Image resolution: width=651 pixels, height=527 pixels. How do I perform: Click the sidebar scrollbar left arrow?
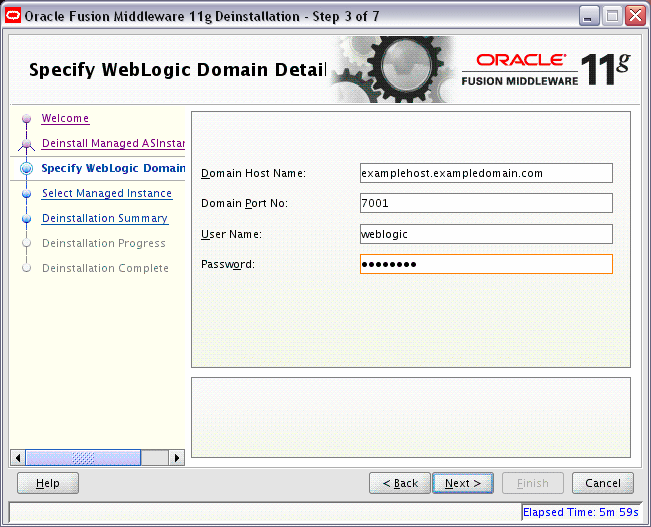pos(18,458)
